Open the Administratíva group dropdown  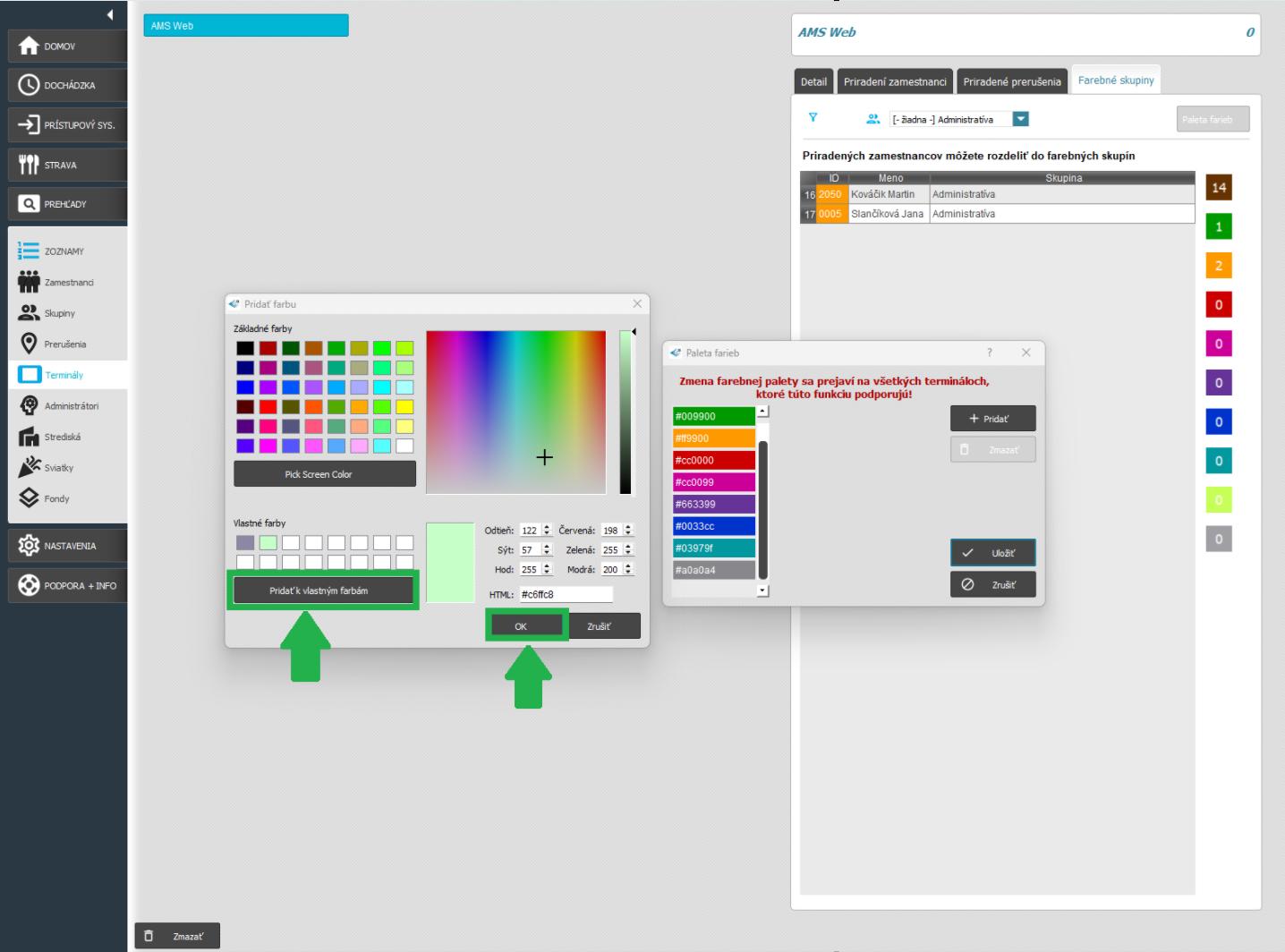(x=1020, y=119)
